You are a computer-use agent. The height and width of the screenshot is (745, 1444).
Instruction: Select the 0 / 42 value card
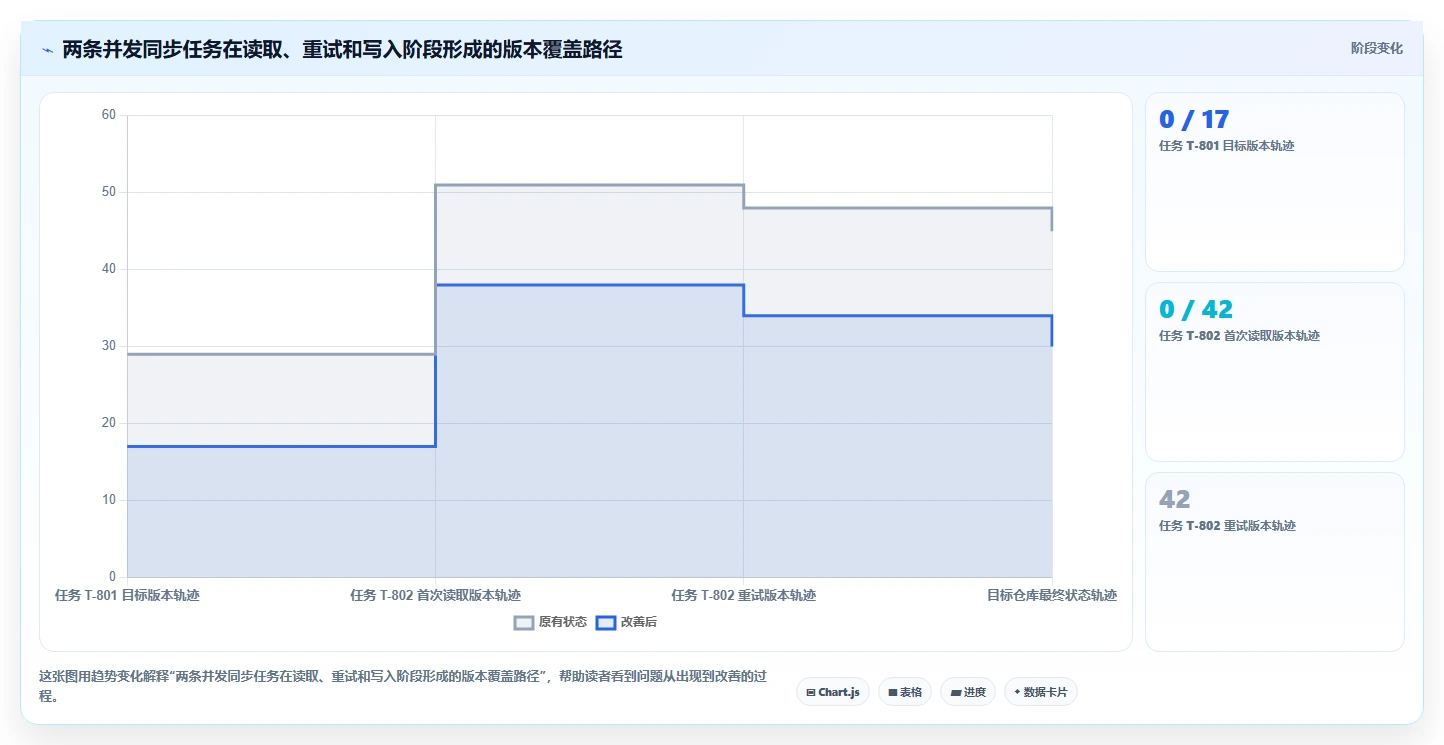pyautogui.click(x=1275, y=372)
